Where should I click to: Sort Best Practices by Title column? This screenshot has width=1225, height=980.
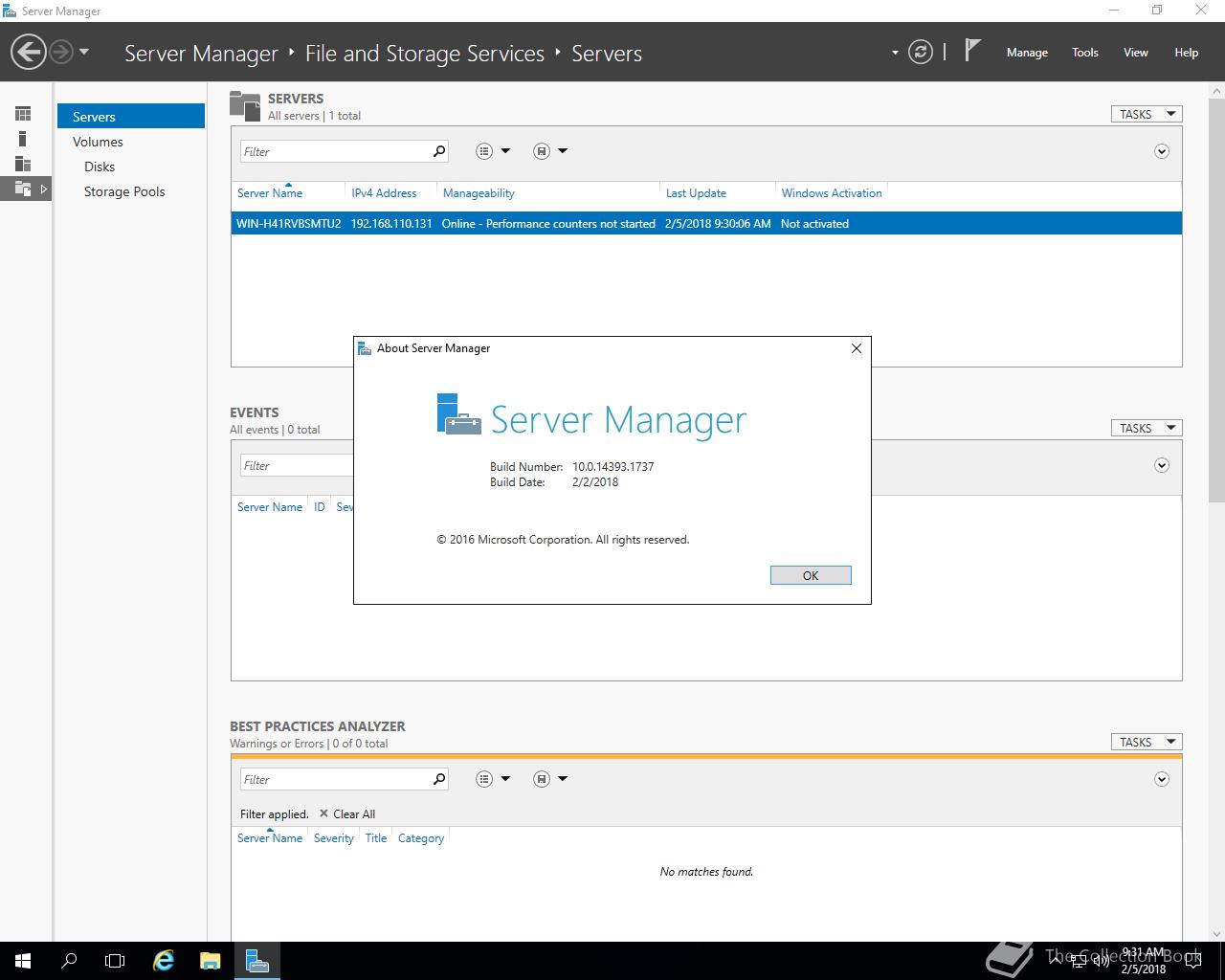pos(376,838)
